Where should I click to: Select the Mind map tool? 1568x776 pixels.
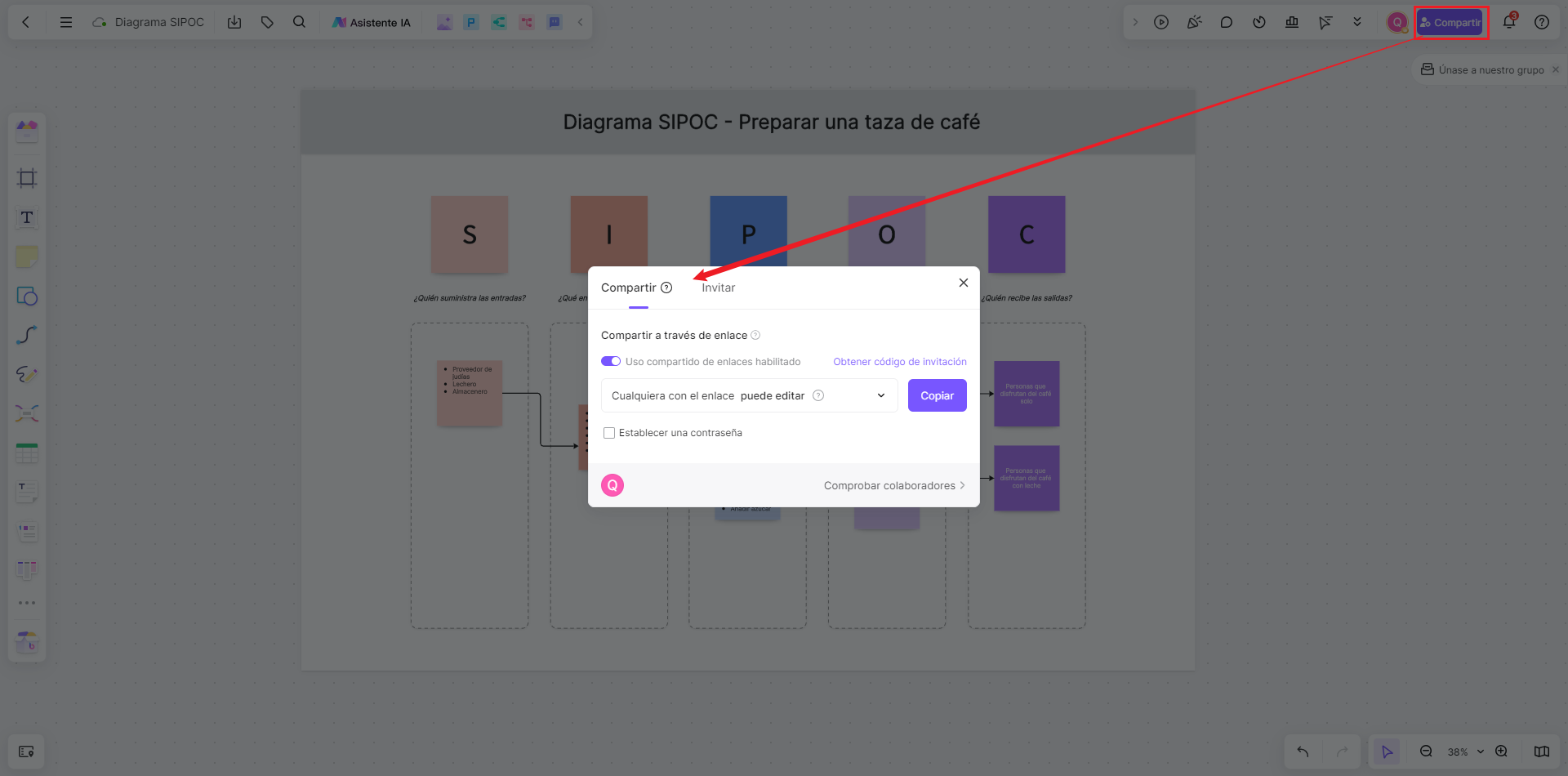coord(27,413)
